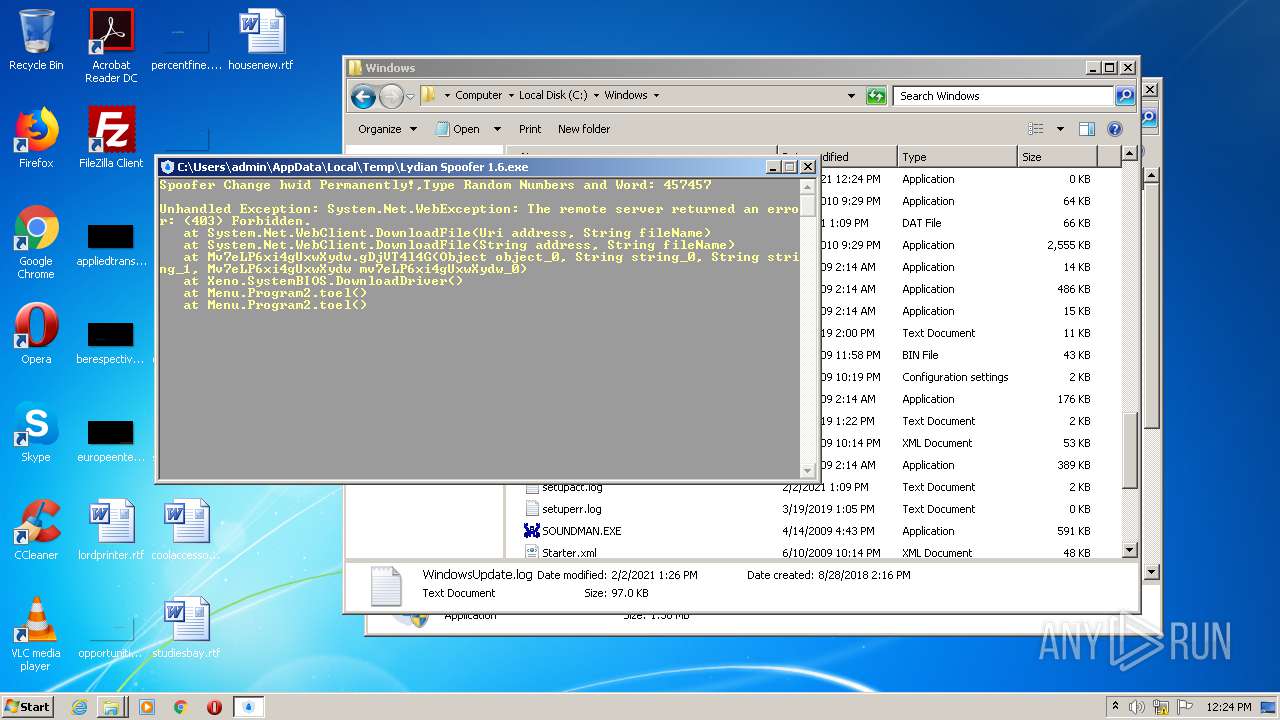Screen dimensions: 1280x720
Task: Click the Explorer Forward navigation arrow
Action: [x=391, y=96]
